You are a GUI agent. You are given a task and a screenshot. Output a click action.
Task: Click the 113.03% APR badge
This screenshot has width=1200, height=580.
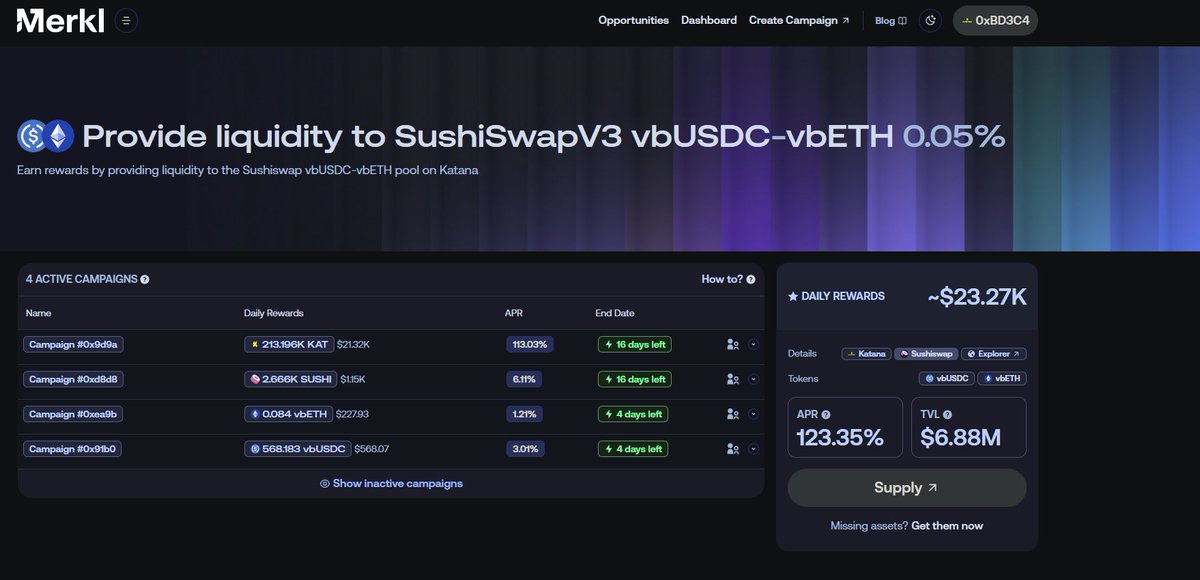pos(531,344)
